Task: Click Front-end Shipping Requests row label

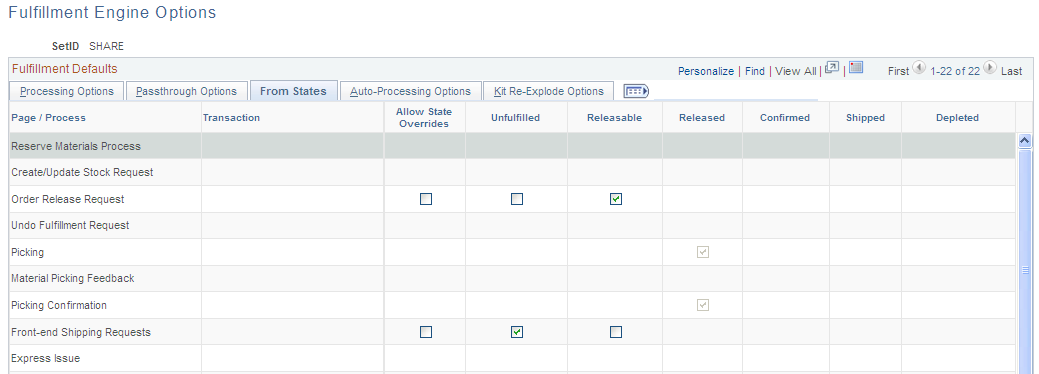Action: tap(81, 332)
